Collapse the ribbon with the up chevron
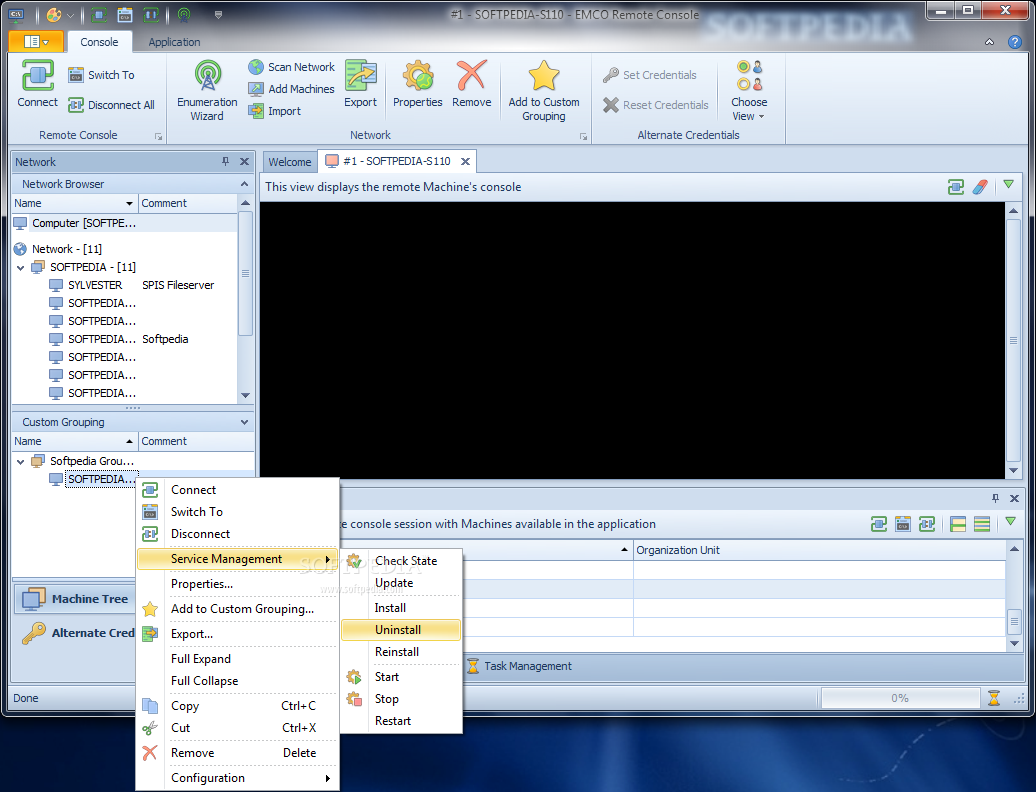 989,42
